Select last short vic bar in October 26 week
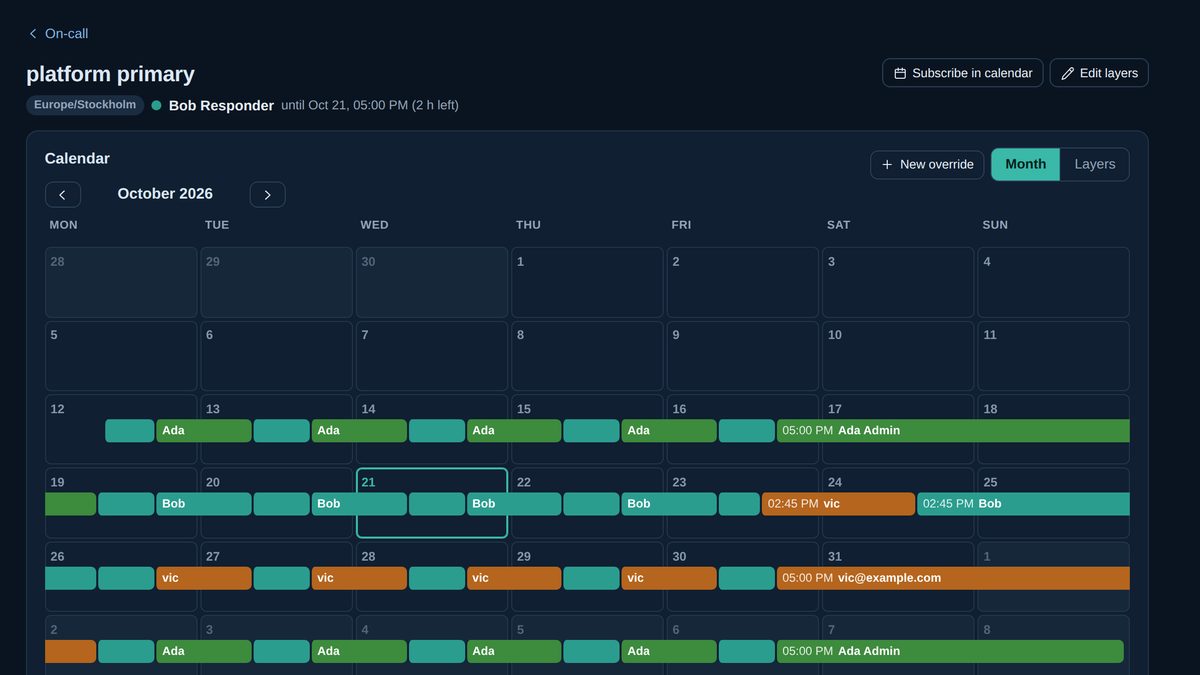Screen dimensions: 1200x675 click(669, 578)
